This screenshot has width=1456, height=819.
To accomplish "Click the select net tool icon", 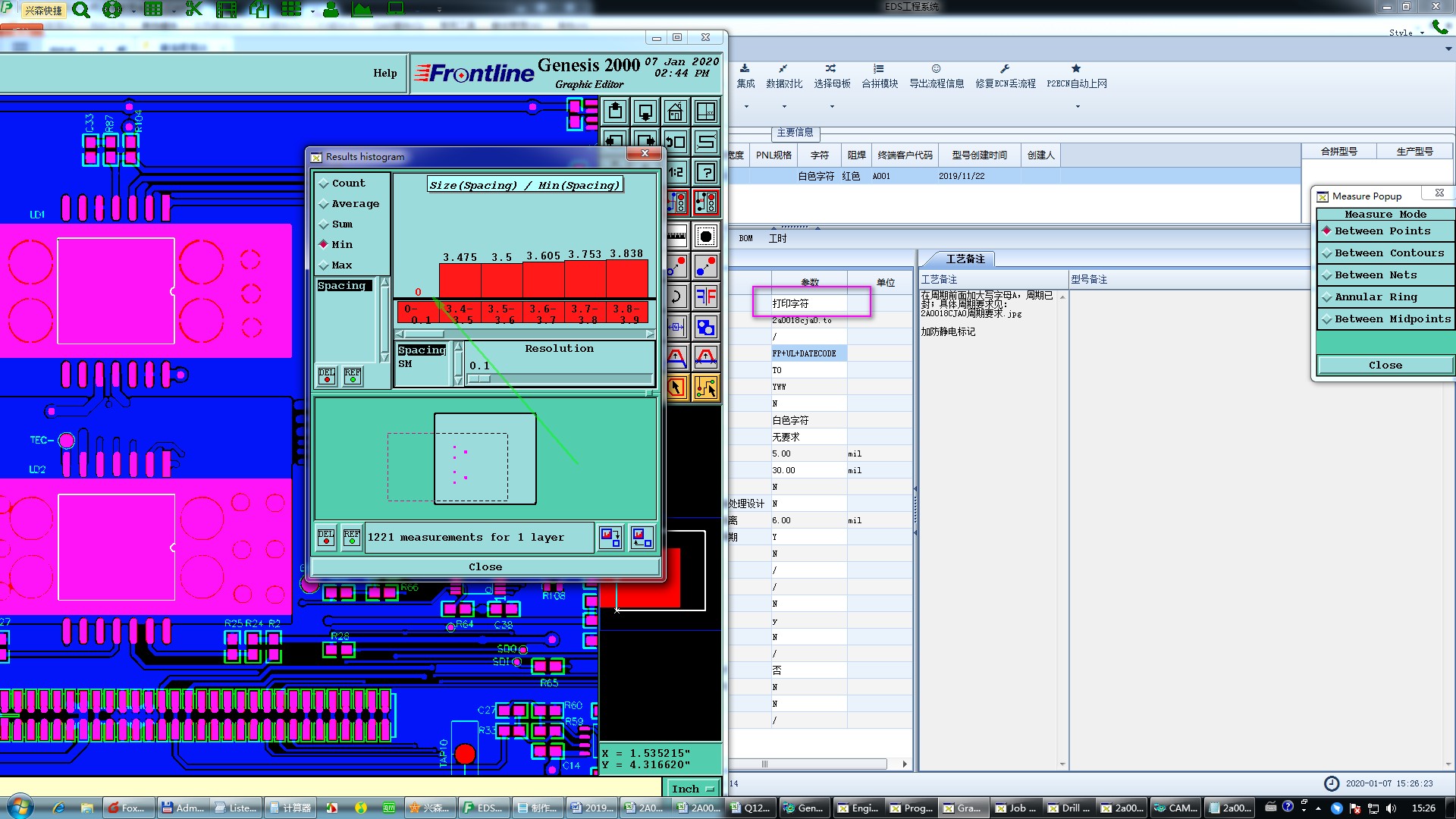I will (706, 388).
